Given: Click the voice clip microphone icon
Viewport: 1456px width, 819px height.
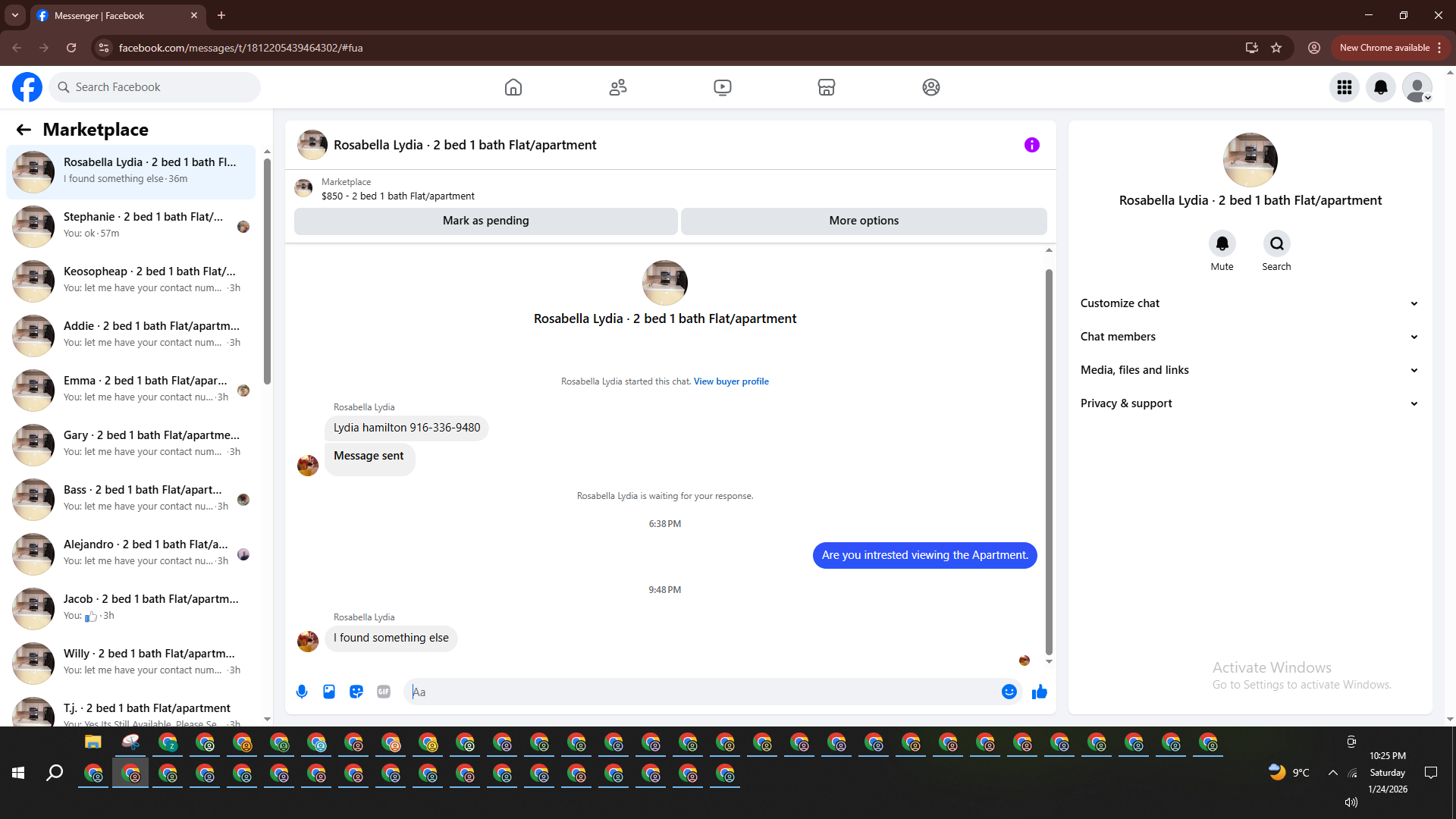Looking at the screenshot, I should pos(302,692).
